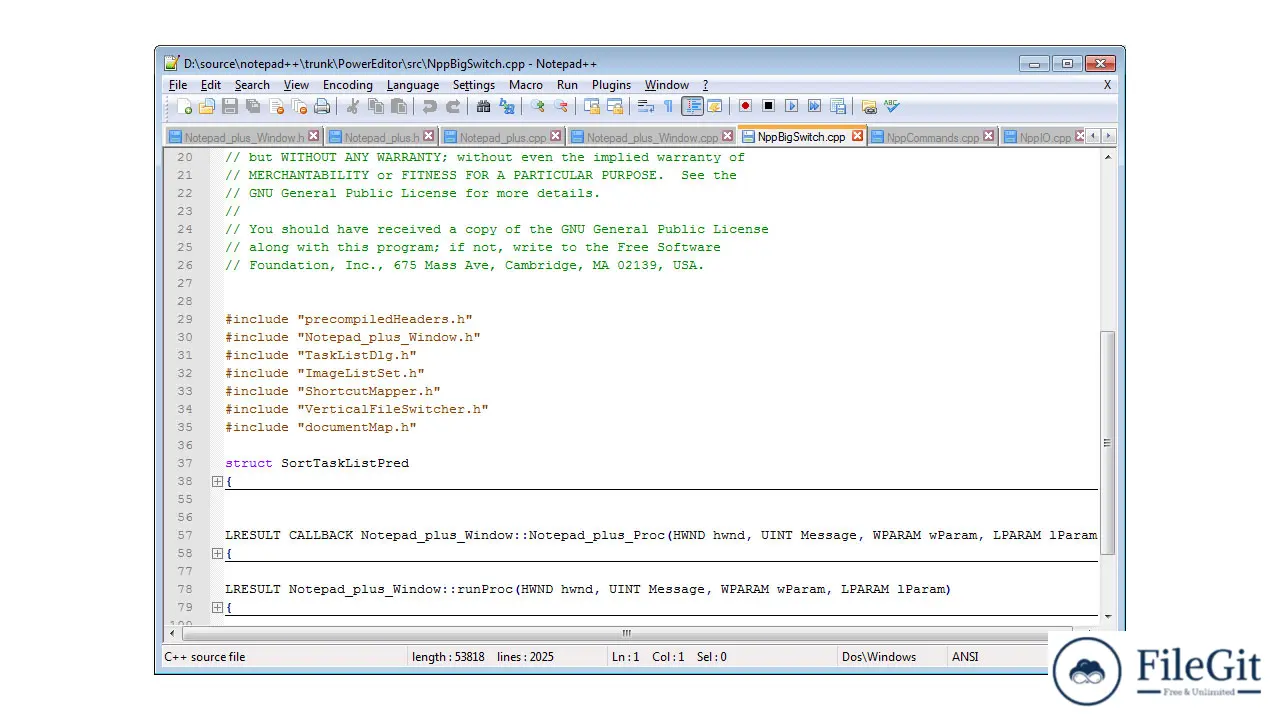Switch to the Notepad_plus_Window.cpp tab
The height and width of the screenshot is (720, 1280).
pyautogui.click(x=652, y=137)
